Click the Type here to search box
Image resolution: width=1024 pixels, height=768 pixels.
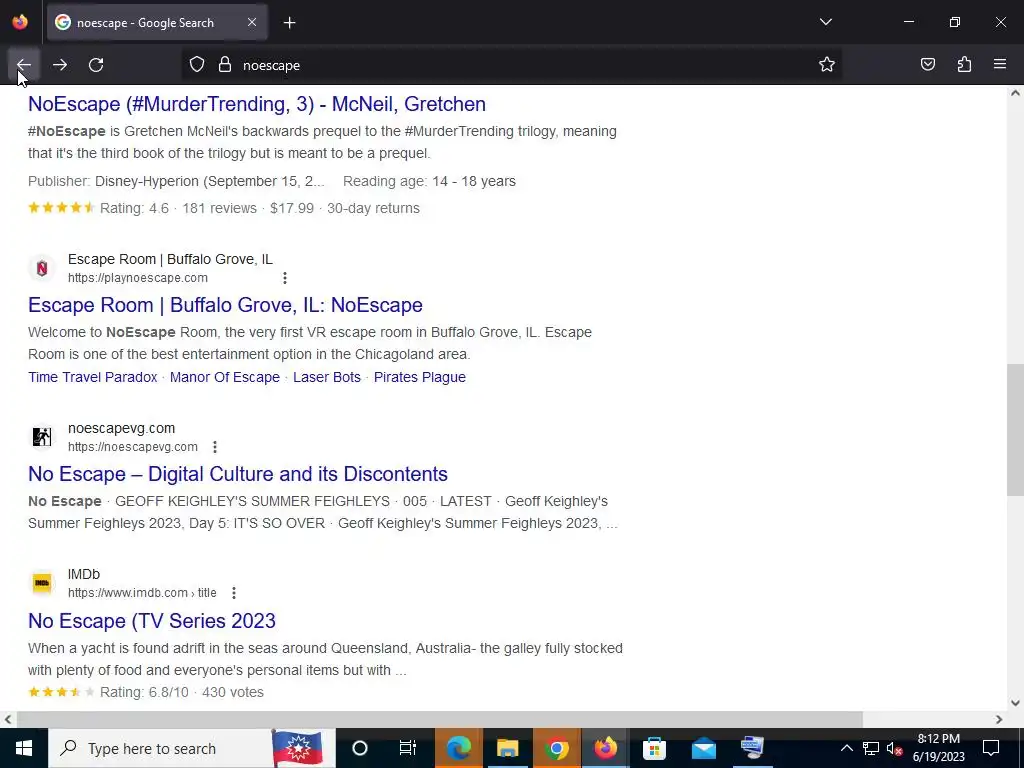point(193,748)
